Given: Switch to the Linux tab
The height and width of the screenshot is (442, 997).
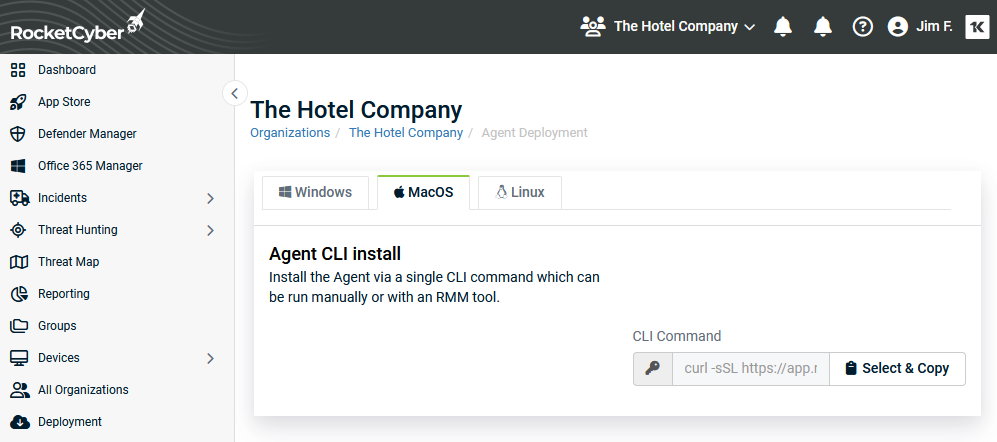Looking at the screenshot, I should (x=519, y=192).
